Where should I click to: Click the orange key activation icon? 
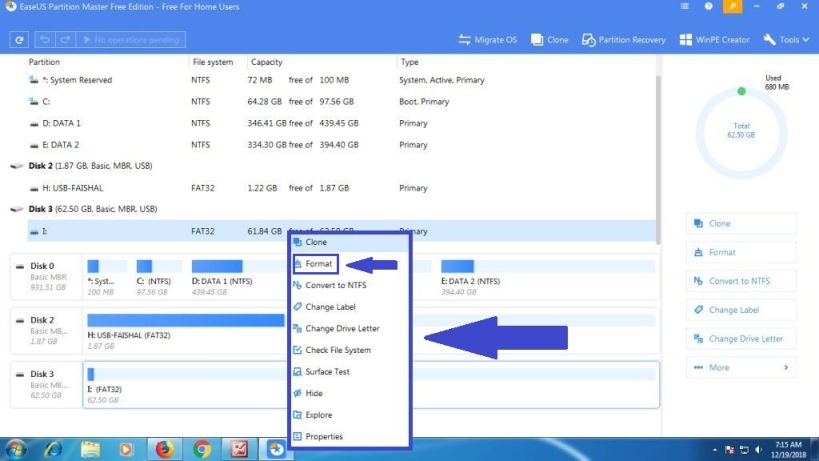click(x=732, y=6)
